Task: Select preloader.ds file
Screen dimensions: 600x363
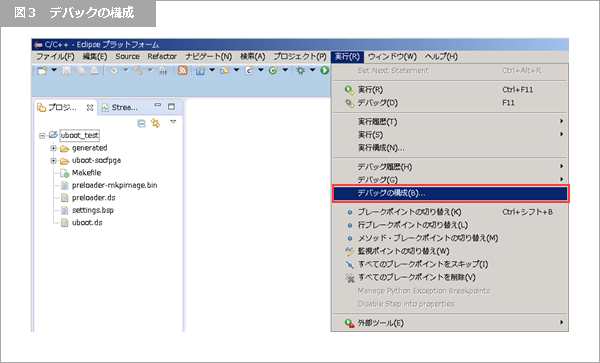Action: point(94,198)
